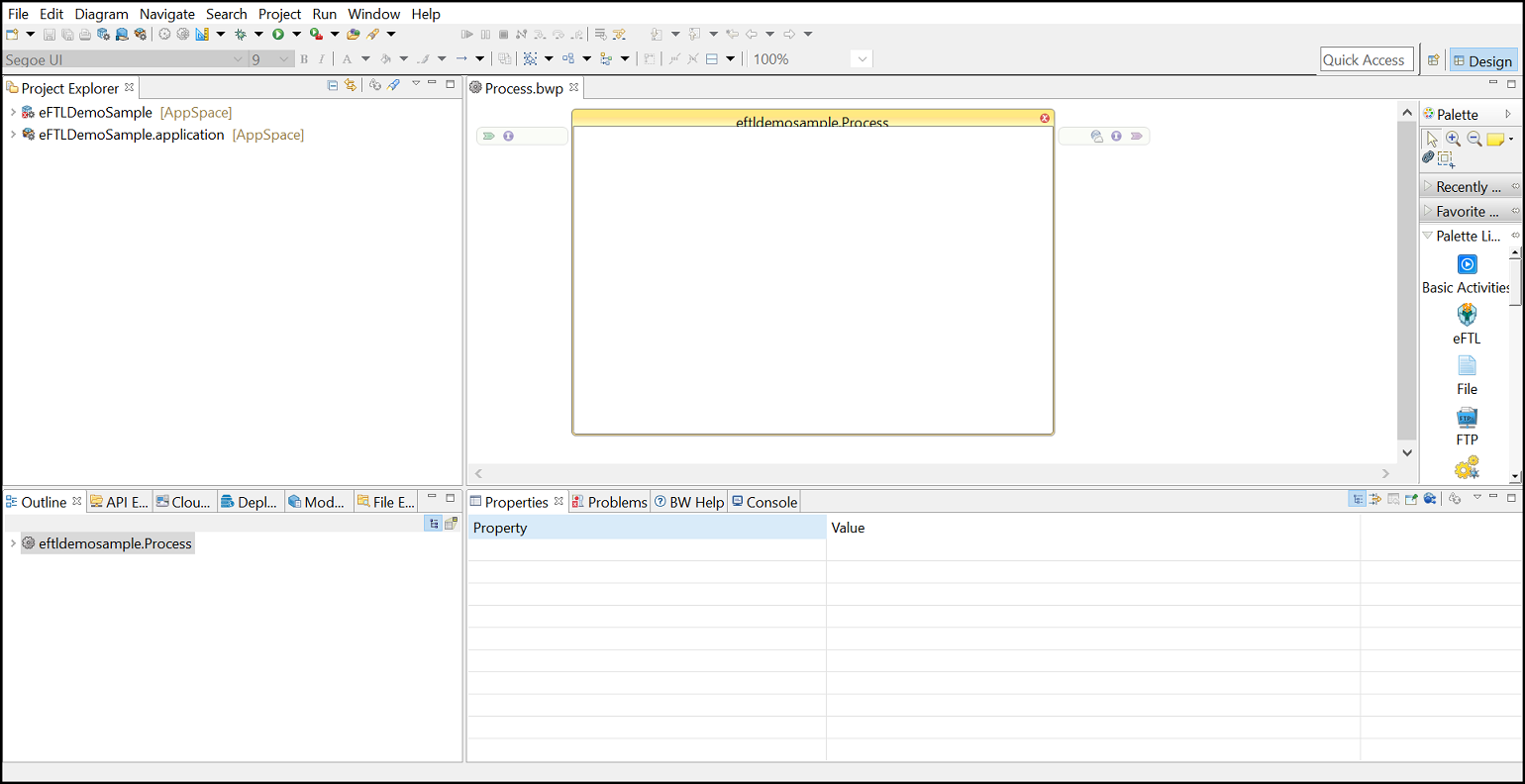Click the Zoom In palette tool
Screen dimensions: 1525x784
[1453, 140]
